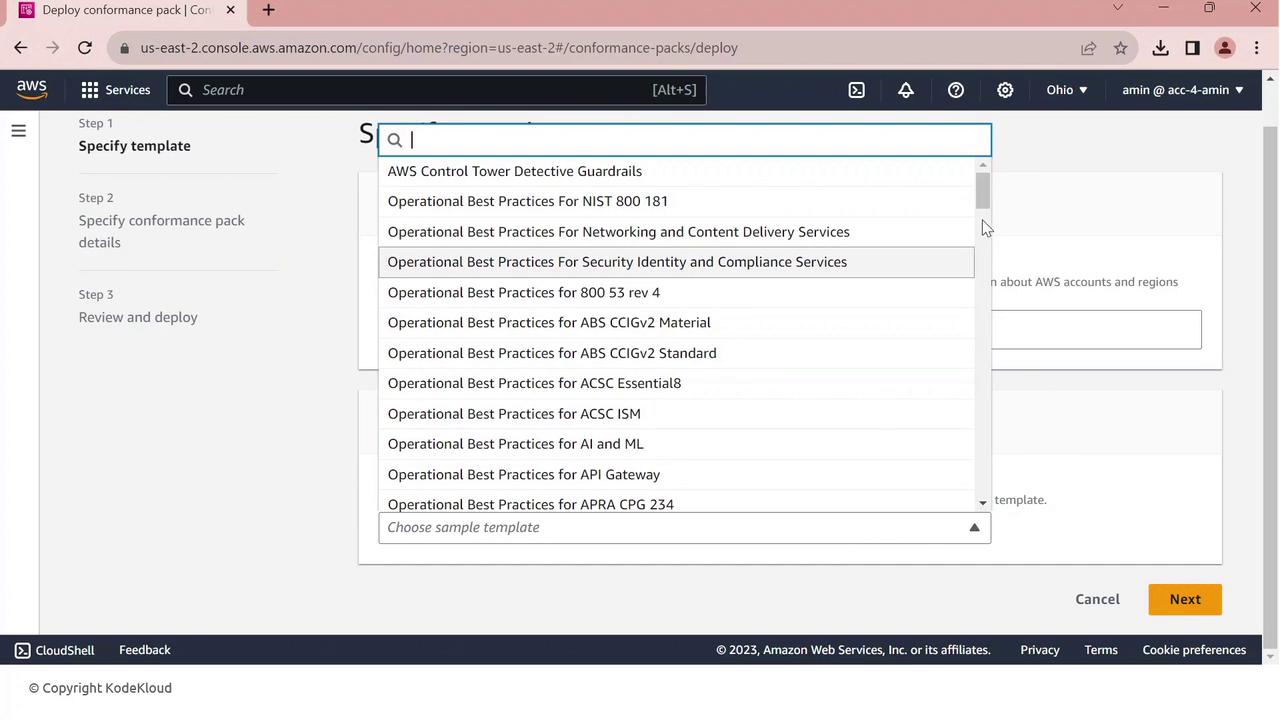Go back with browser back arrow

(x=21, y=48)
